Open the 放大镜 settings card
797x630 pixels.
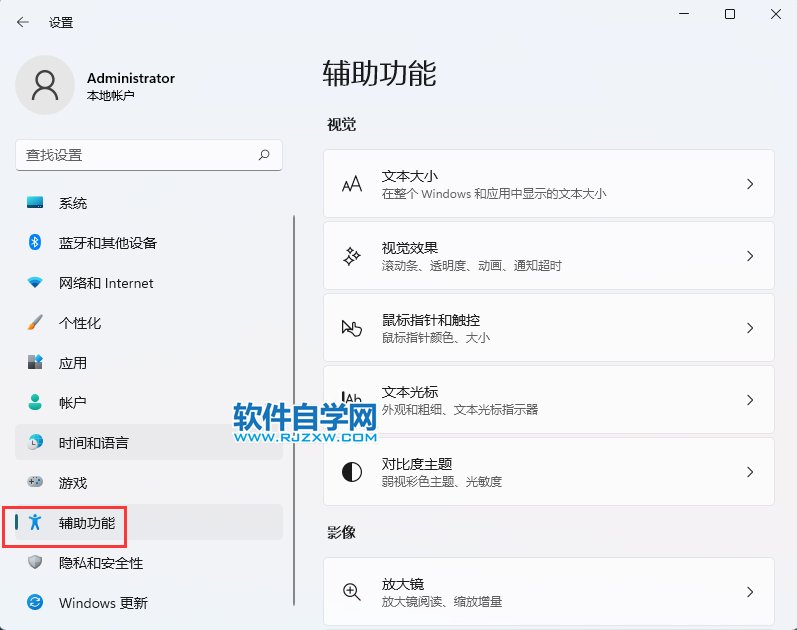point(548,592)
